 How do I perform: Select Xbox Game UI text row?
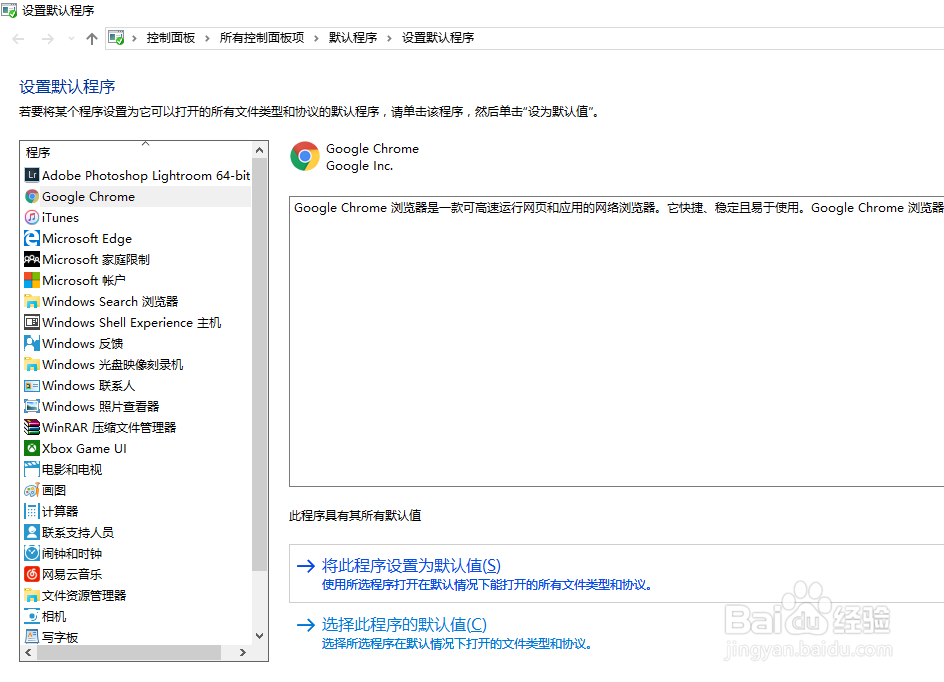[x=84, y=448]
